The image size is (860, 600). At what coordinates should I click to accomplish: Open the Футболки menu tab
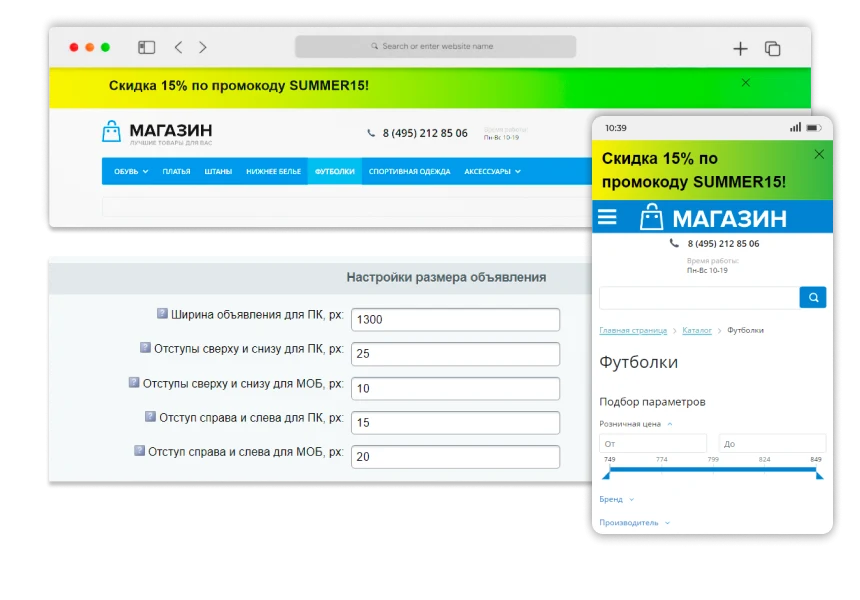[x=335, y=171]
